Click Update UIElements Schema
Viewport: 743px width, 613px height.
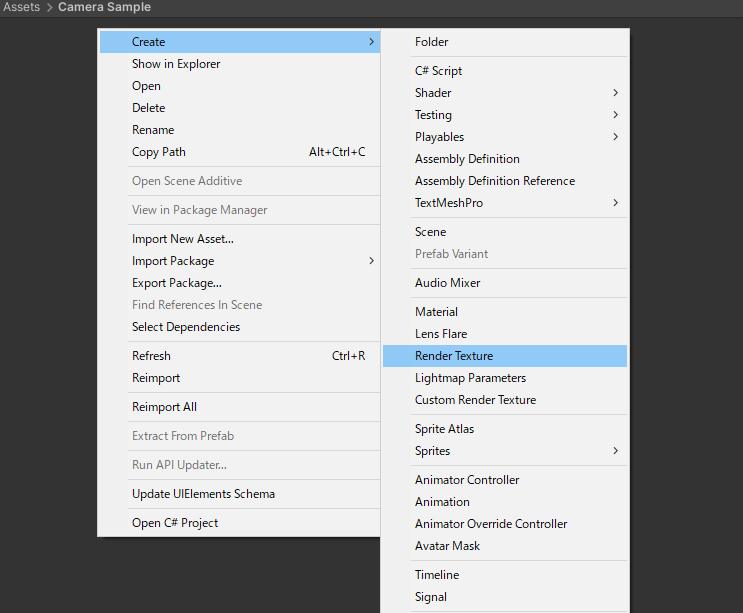click(x=240, y=494)
